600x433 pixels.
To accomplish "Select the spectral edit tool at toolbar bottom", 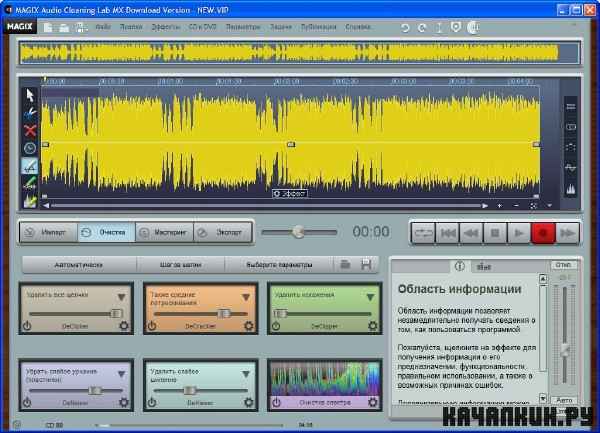I will click(30, 201).
